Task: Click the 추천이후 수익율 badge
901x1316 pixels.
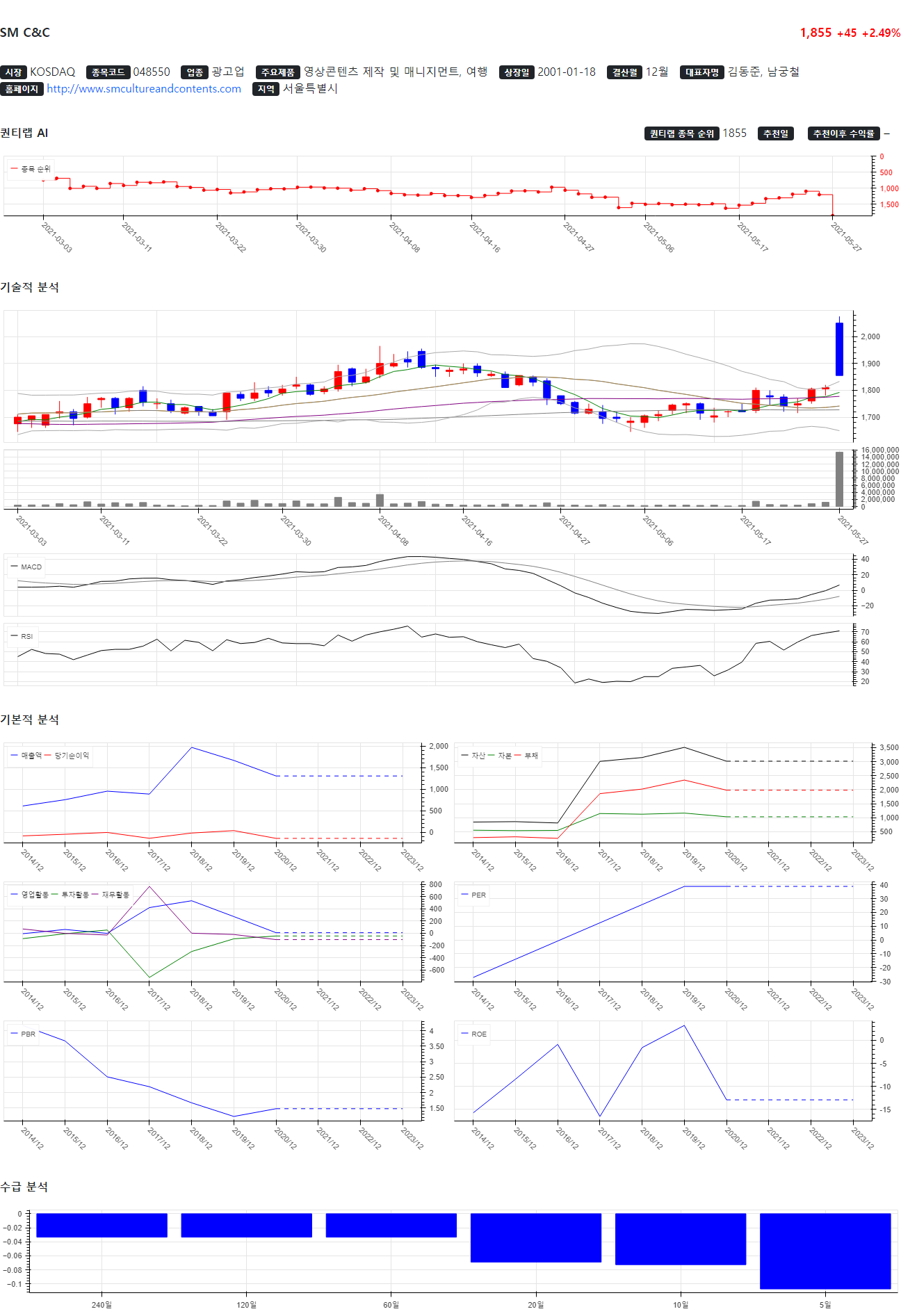Action: pos(843,133)
